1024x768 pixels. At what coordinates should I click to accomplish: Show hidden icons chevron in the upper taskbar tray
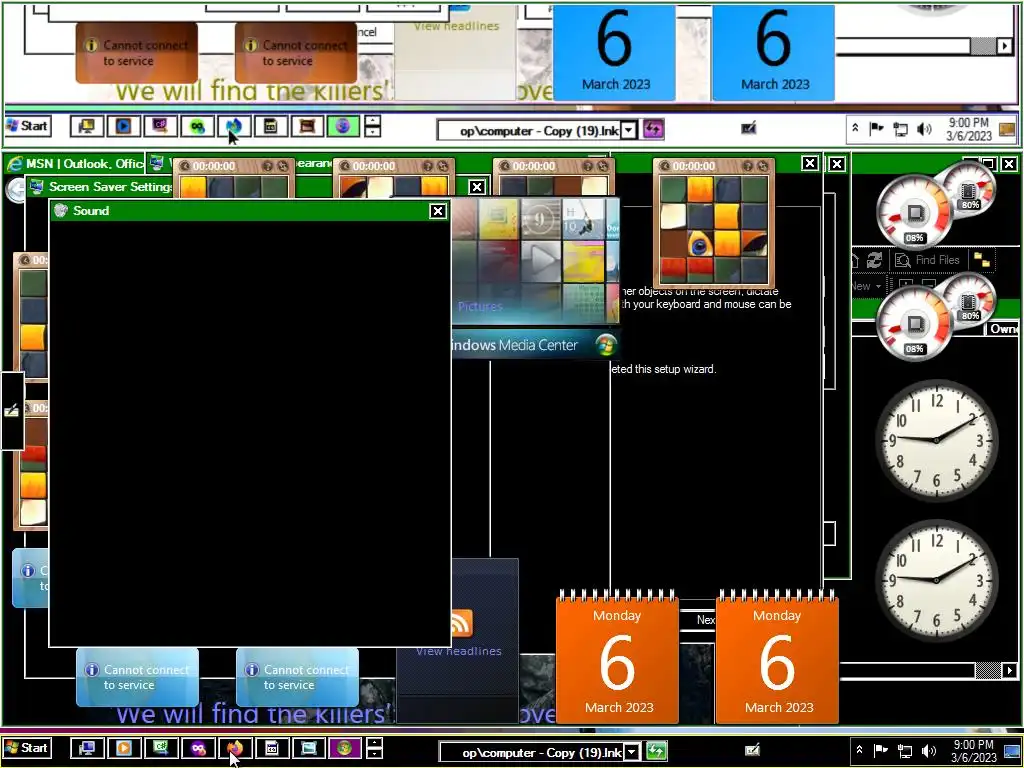(855, 129)
